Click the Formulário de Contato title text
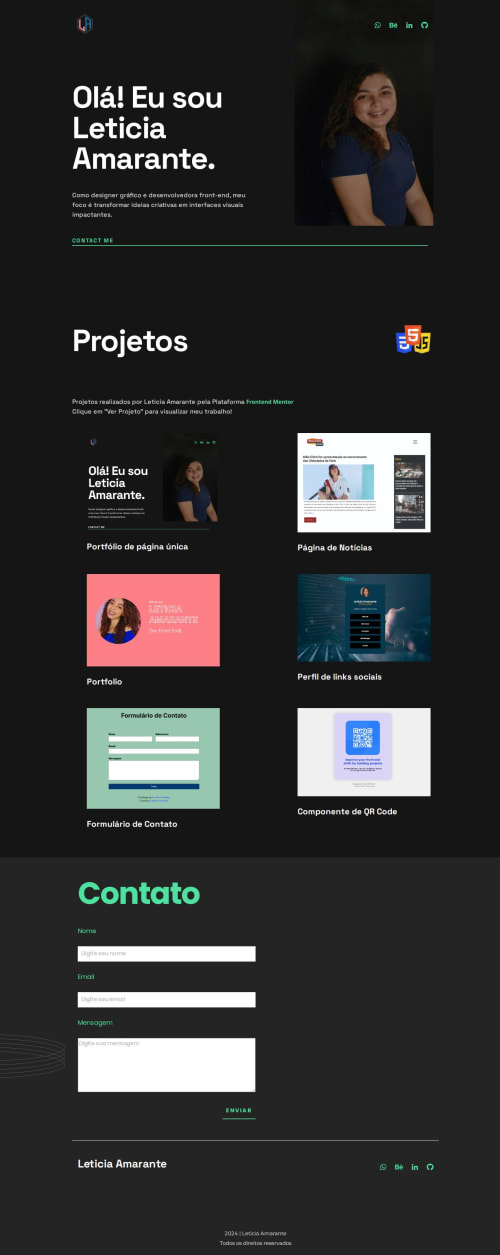500x1255 pixels. [x=132, y=824]
